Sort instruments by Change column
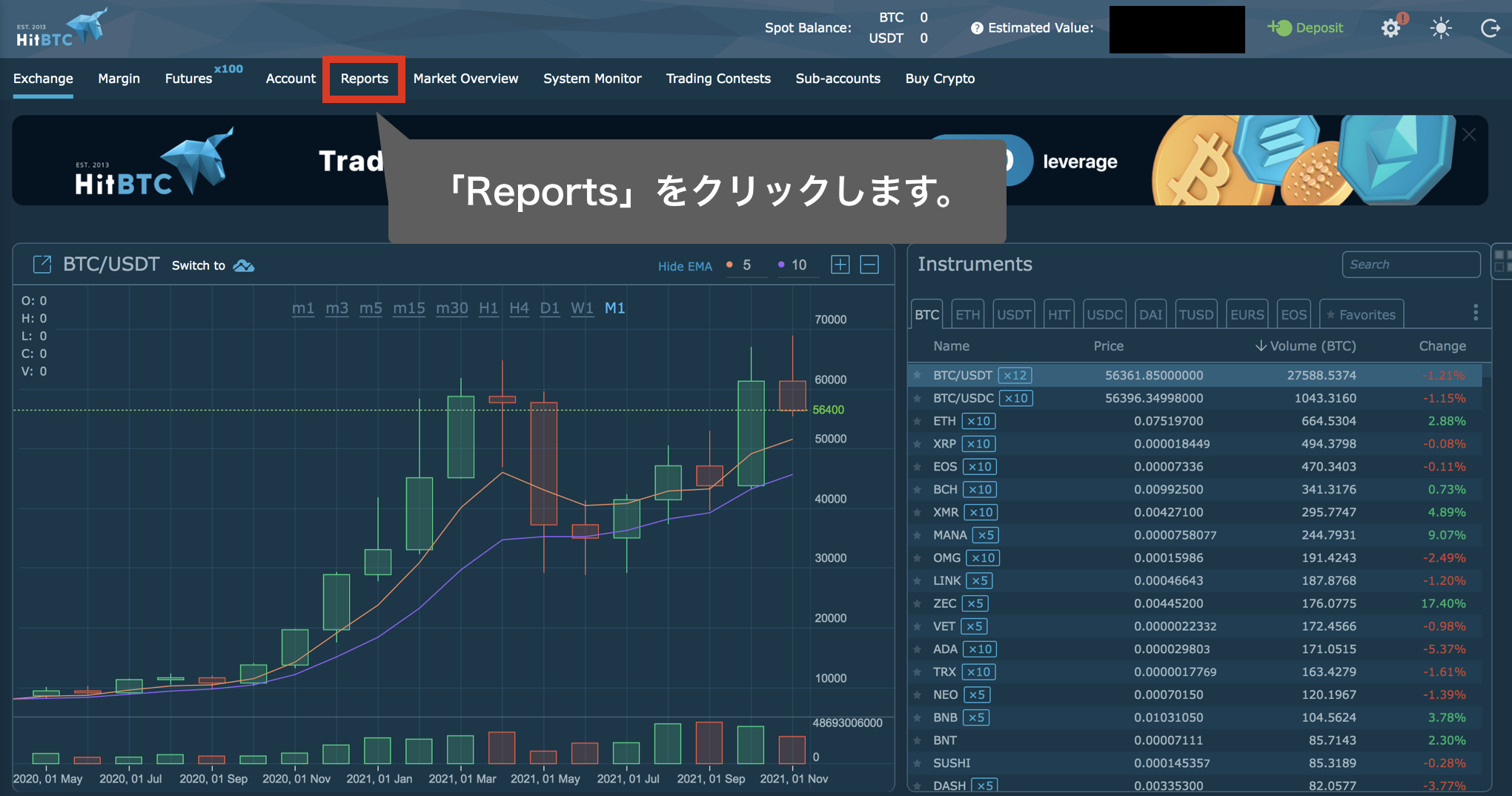Viewport: 1512px width, 796px height. point(1442,346)
